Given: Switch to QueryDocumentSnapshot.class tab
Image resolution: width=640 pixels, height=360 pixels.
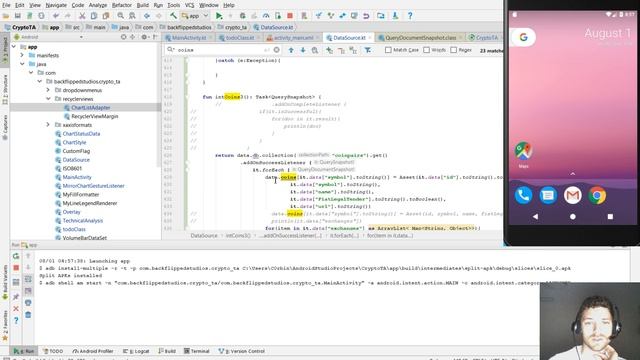Looking at the screenshot, I should (420, 38).
